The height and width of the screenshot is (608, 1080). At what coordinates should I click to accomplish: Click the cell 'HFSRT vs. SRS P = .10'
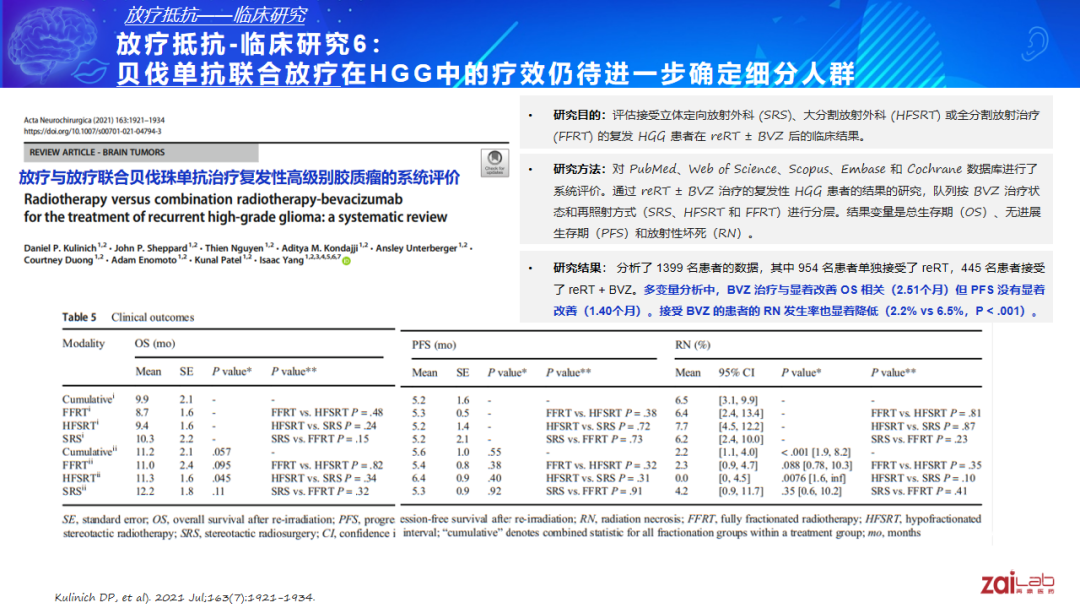(923, 479)
